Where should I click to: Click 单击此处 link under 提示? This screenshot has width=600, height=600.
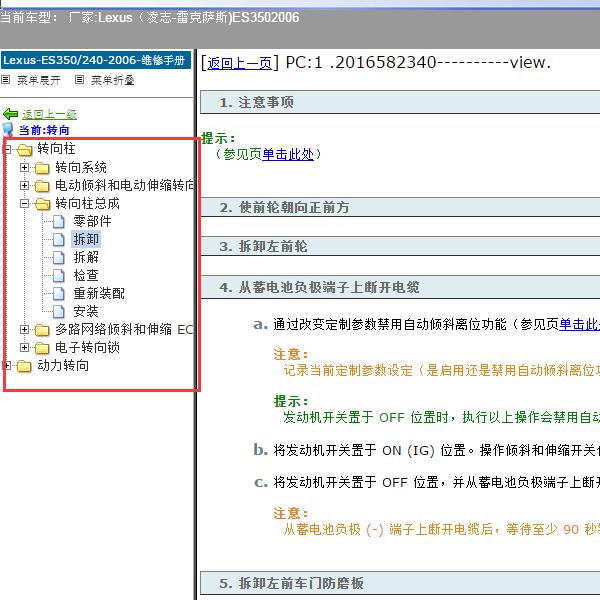[x=288, y=154]
